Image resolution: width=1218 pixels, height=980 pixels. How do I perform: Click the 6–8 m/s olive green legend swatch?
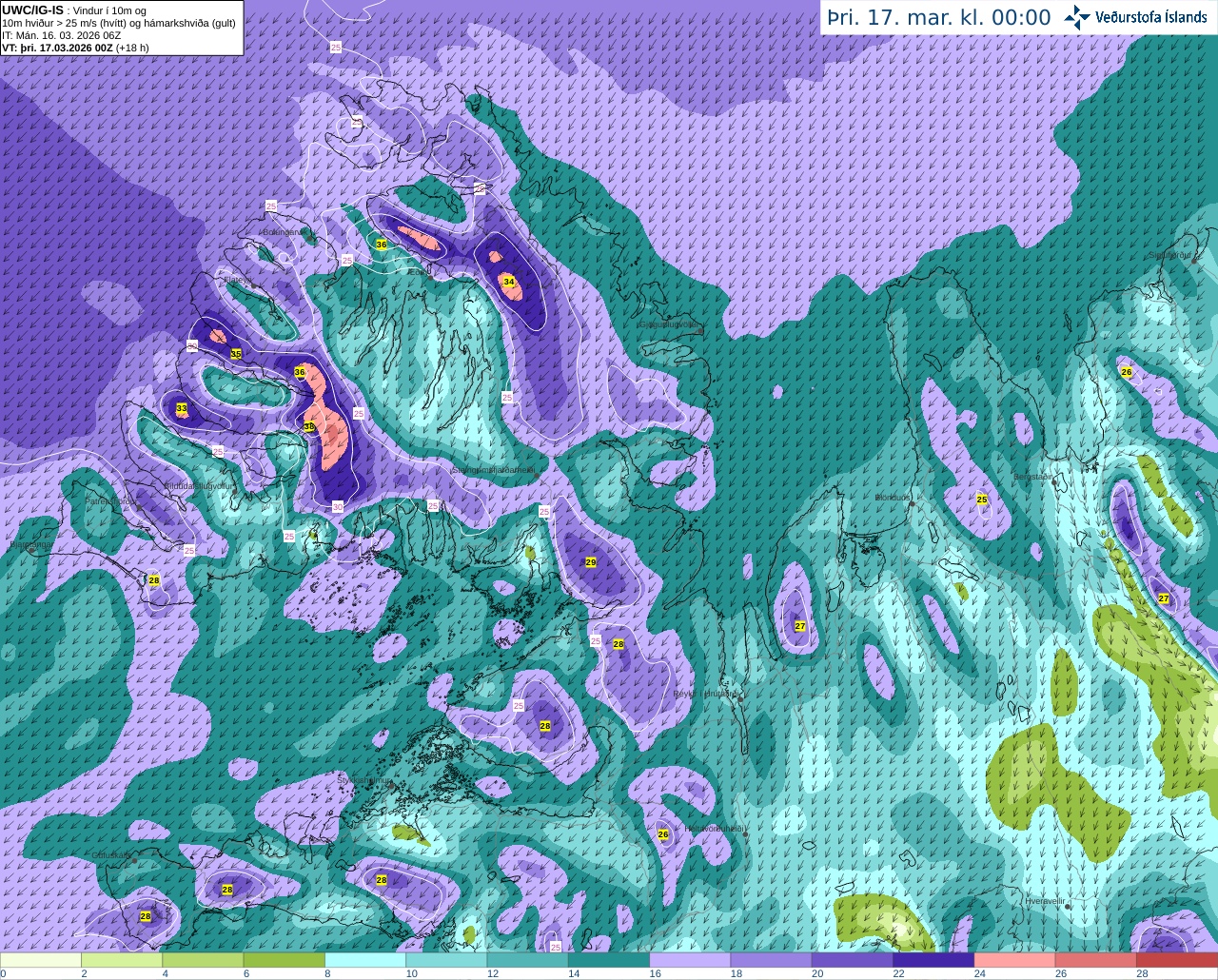[x=285, y=960]
